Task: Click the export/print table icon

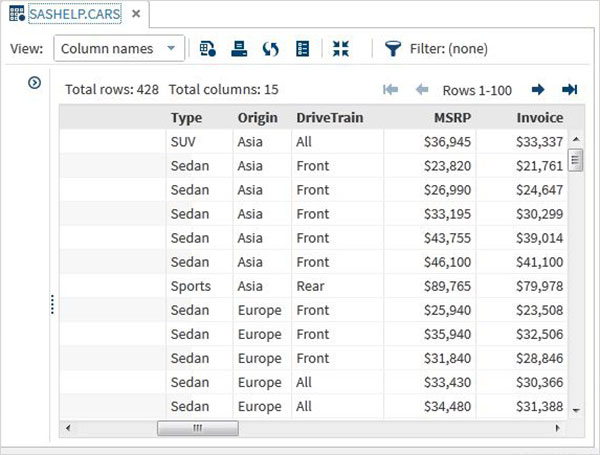Action: 238,48
